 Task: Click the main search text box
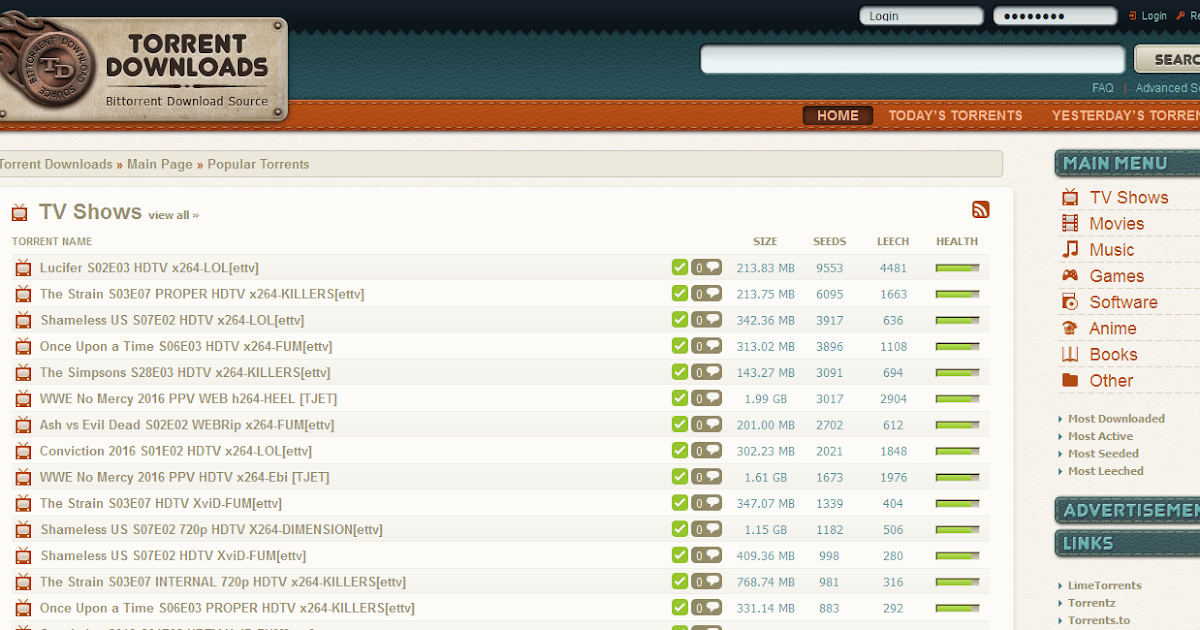[x=914, y=59]
